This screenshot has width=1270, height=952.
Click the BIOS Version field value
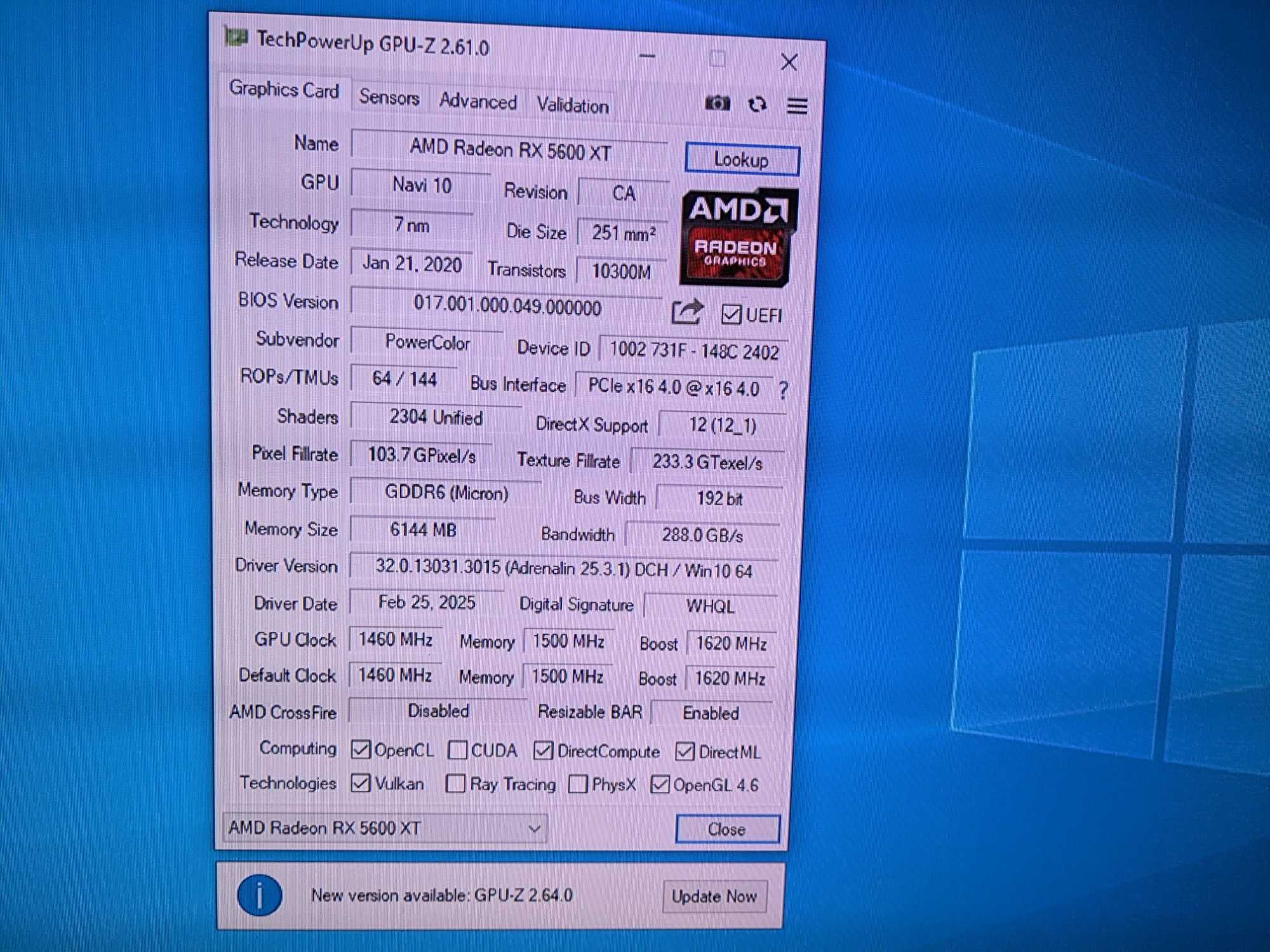(x=507, y=306)
